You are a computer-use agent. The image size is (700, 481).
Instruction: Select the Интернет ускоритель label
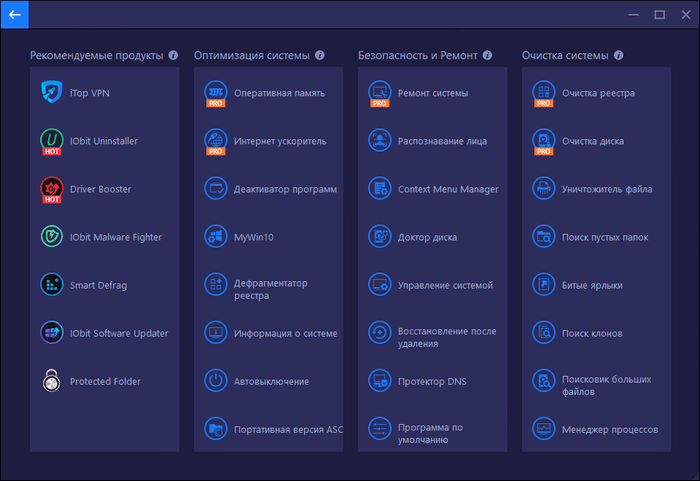280,141
